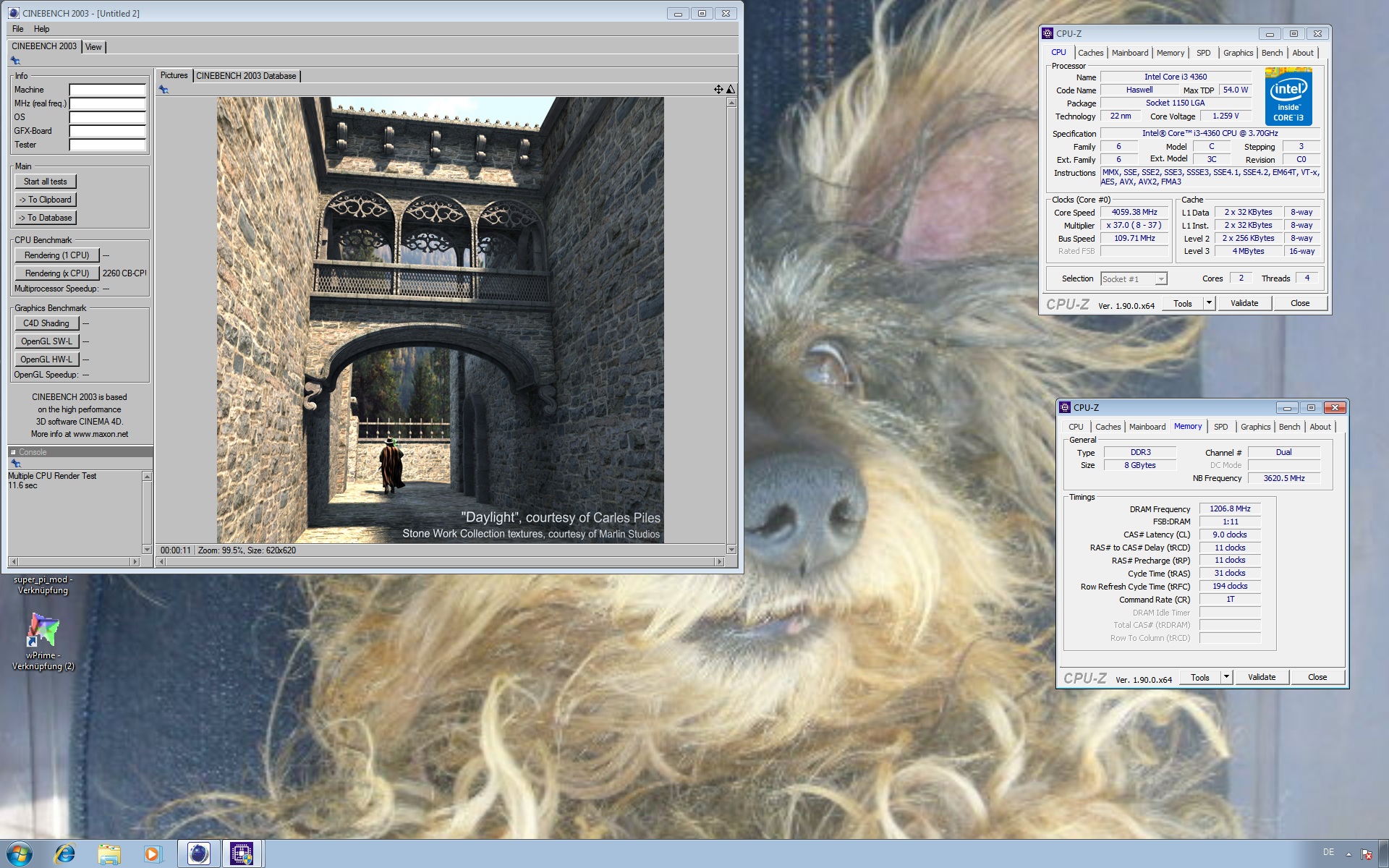1389x868 pixels.
Task: Open the Bench tab in the lower CPU-Z
Action: [1289, 427]
